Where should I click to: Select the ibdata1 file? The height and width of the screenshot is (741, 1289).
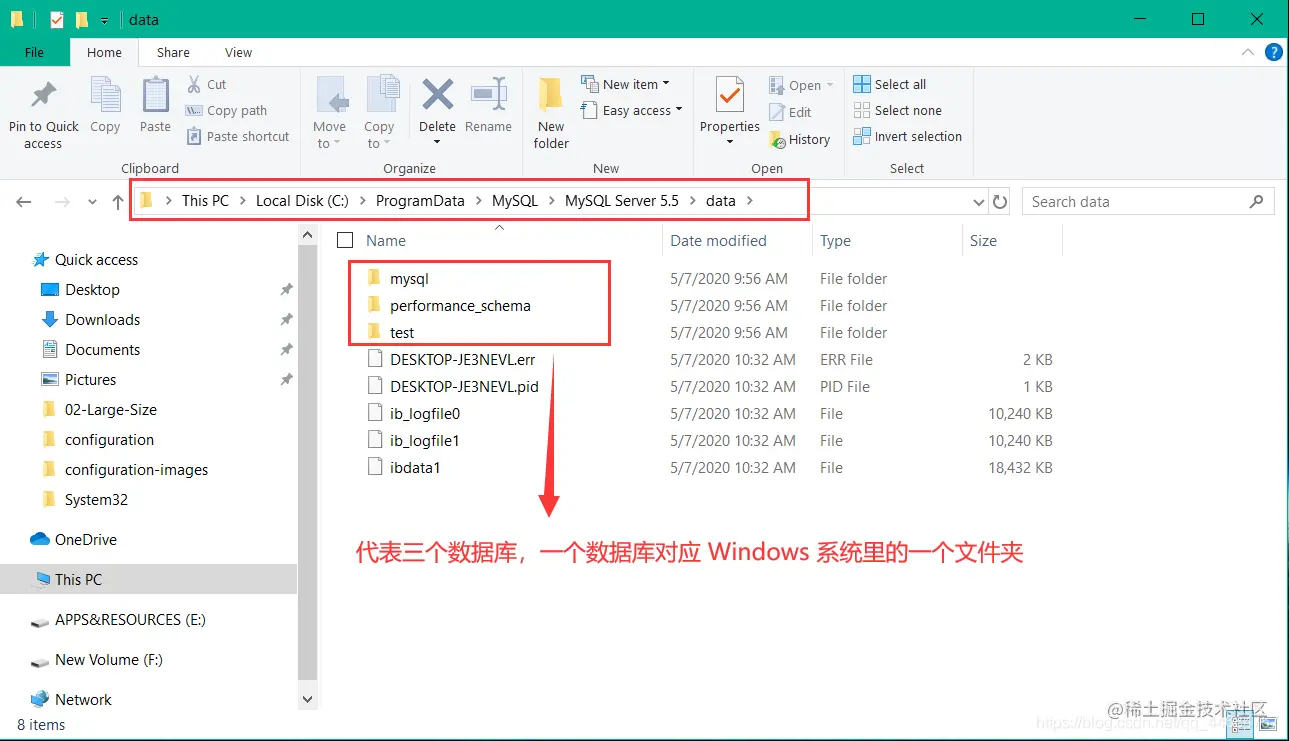click(x=415, y=468)
